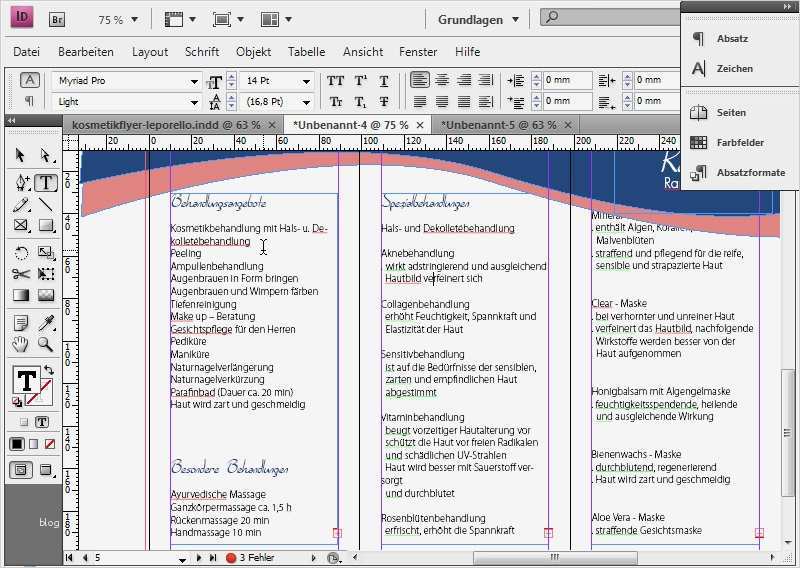Image resolution: width=800 pixels, height=568 pixels.
Task: Select the Rectangle Frame tool
Action: pos(21,225)
